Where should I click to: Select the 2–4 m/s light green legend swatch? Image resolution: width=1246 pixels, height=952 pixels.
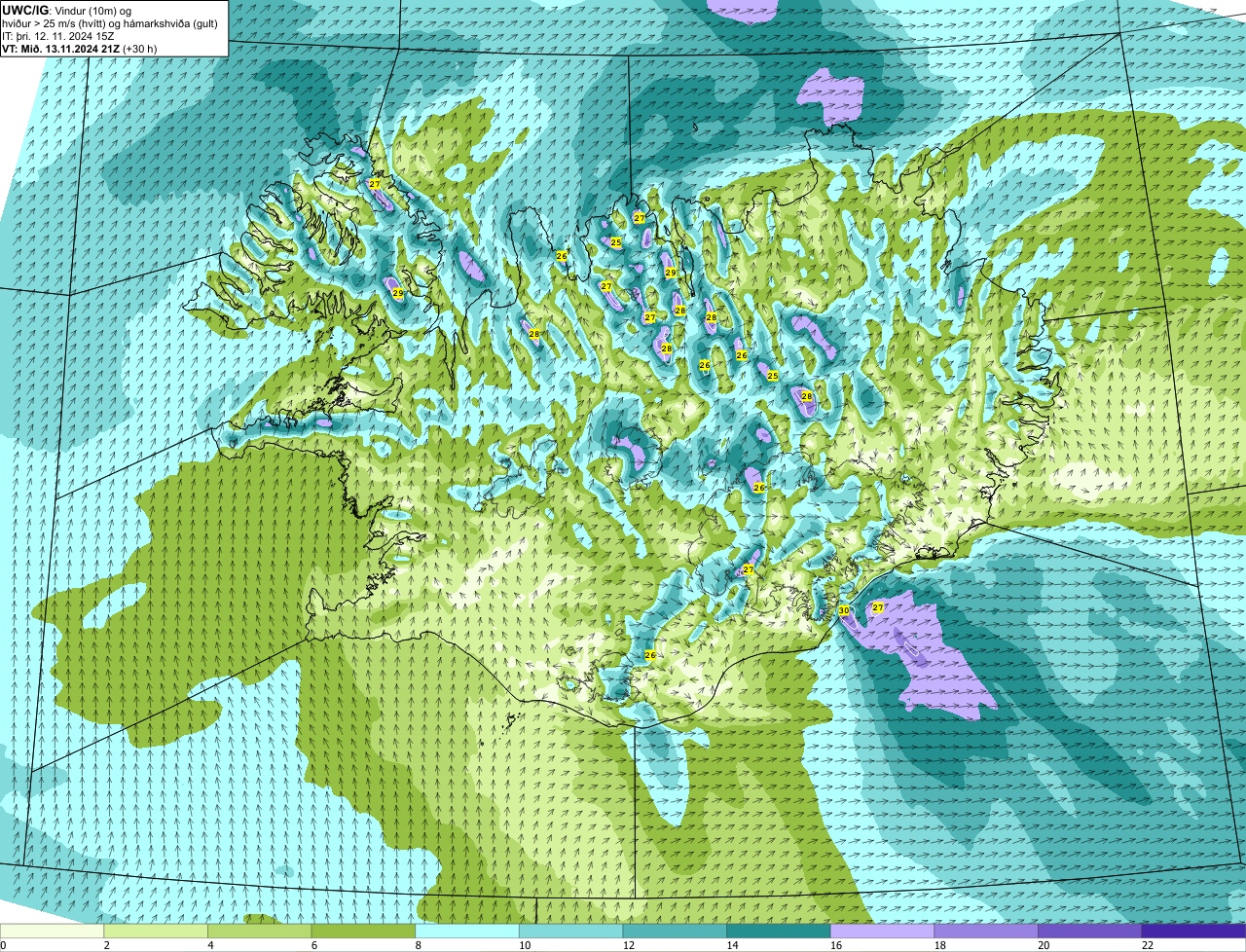pyautogui.click(x=156, y=931)
